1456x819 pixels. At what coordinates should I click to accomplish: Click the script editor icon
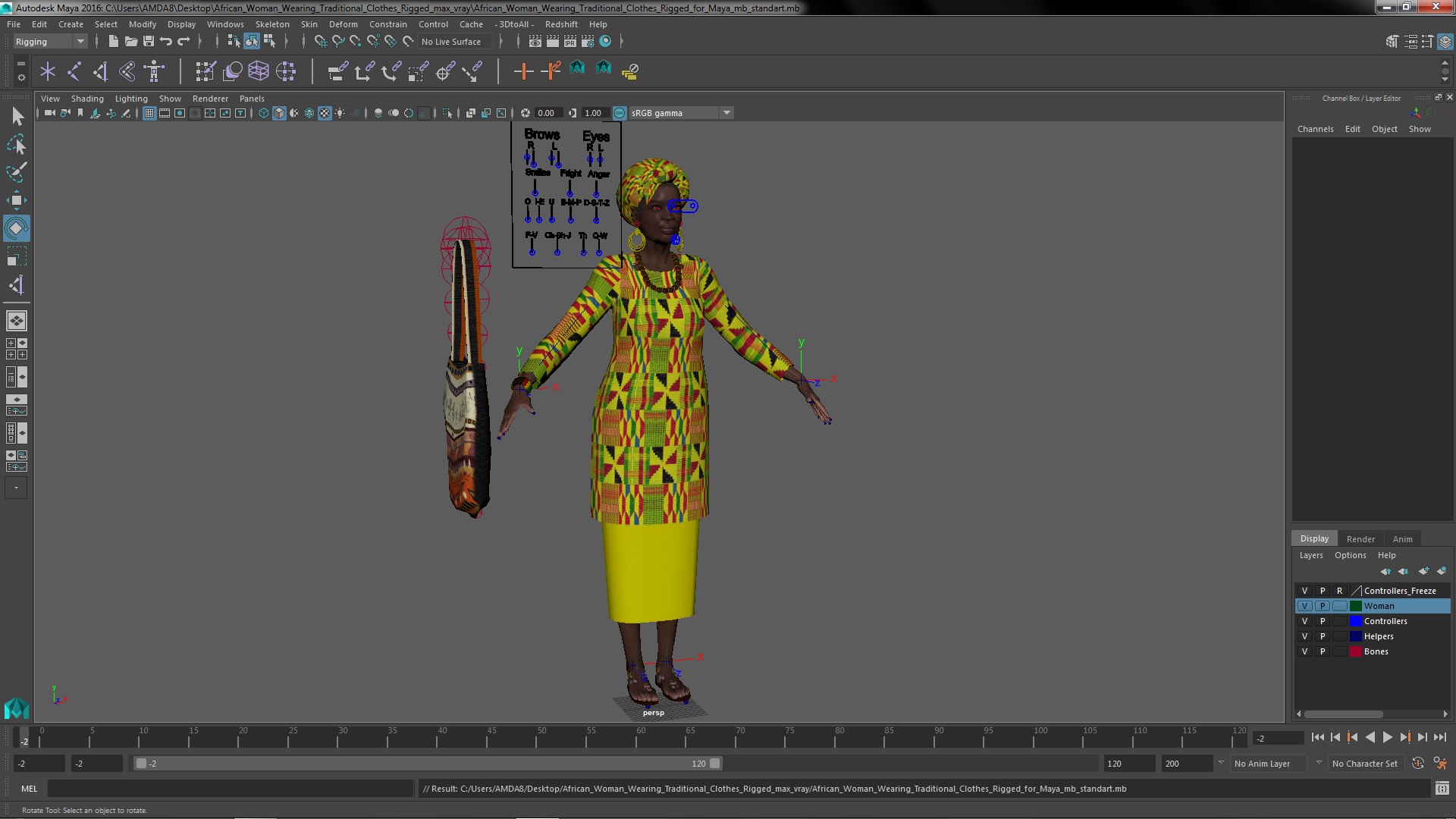pyautogui.click(x=1442, y=789)
